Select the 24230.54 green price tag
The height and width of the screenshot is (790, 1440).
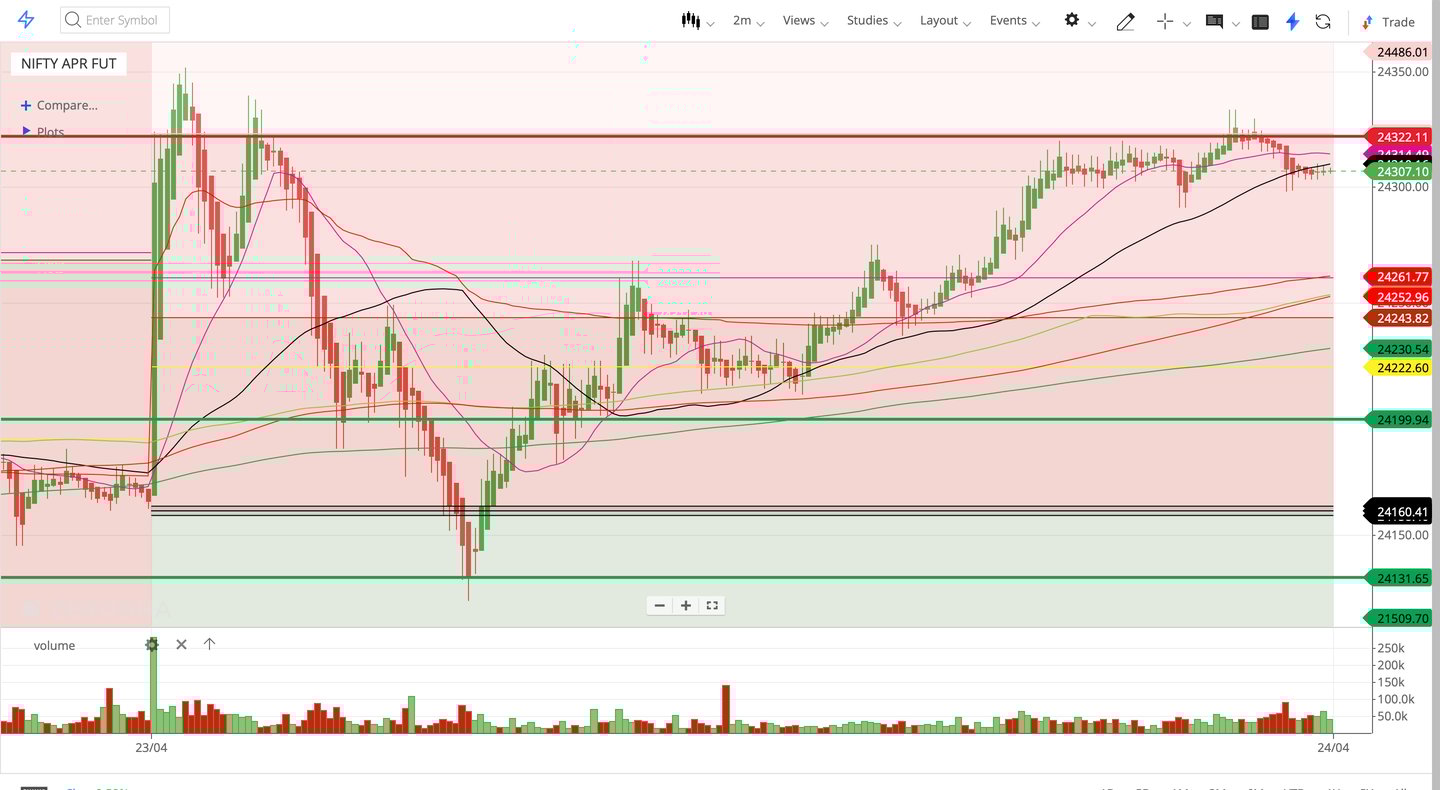[1398, 348]
